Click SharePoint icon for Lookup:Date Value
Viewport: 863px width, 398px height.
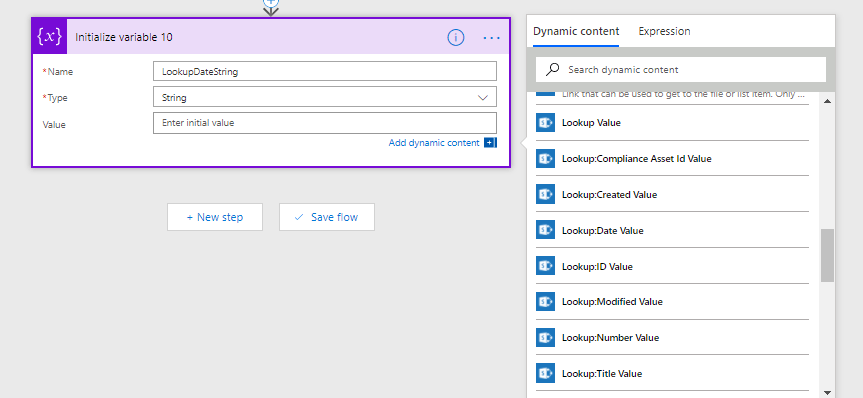545,230
